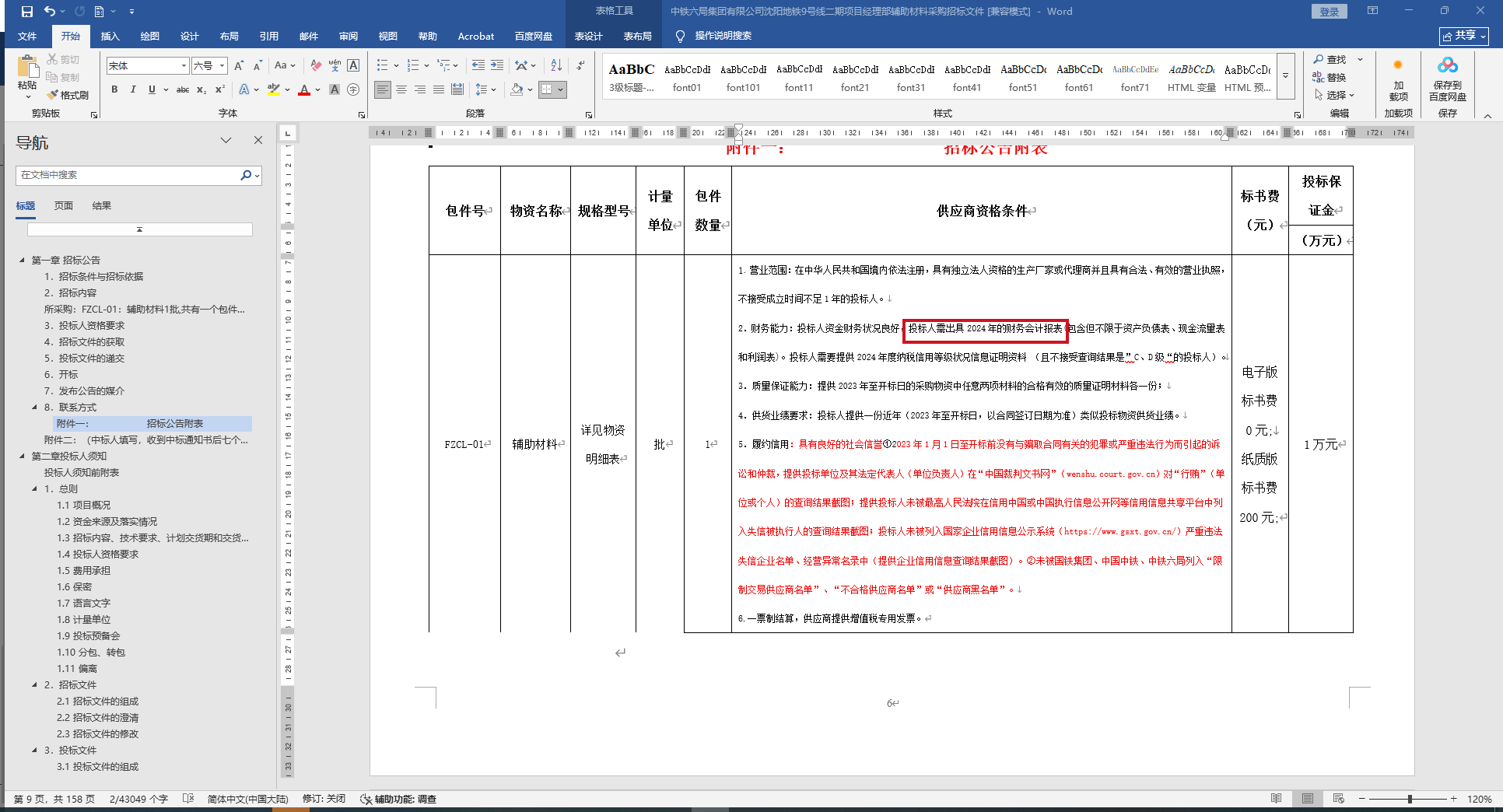This screenshot has height=812, width=1503.
Task: Close the navigation pane
Action: coord(258,140)
